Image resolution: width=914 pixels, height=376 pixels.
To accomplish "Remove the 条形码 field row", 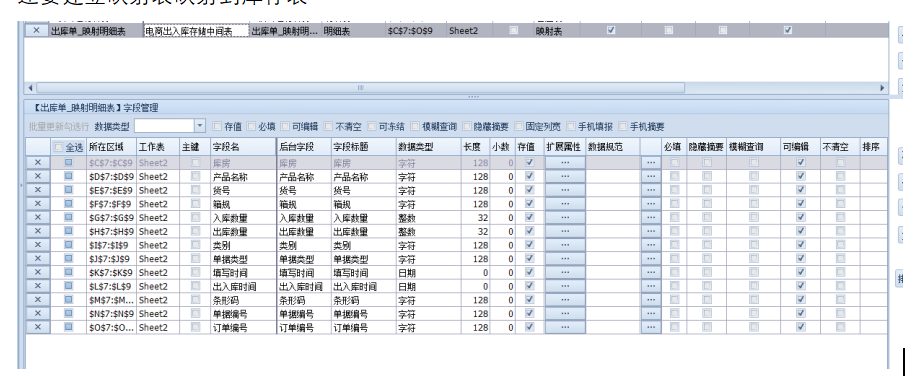I will [38, 300].
